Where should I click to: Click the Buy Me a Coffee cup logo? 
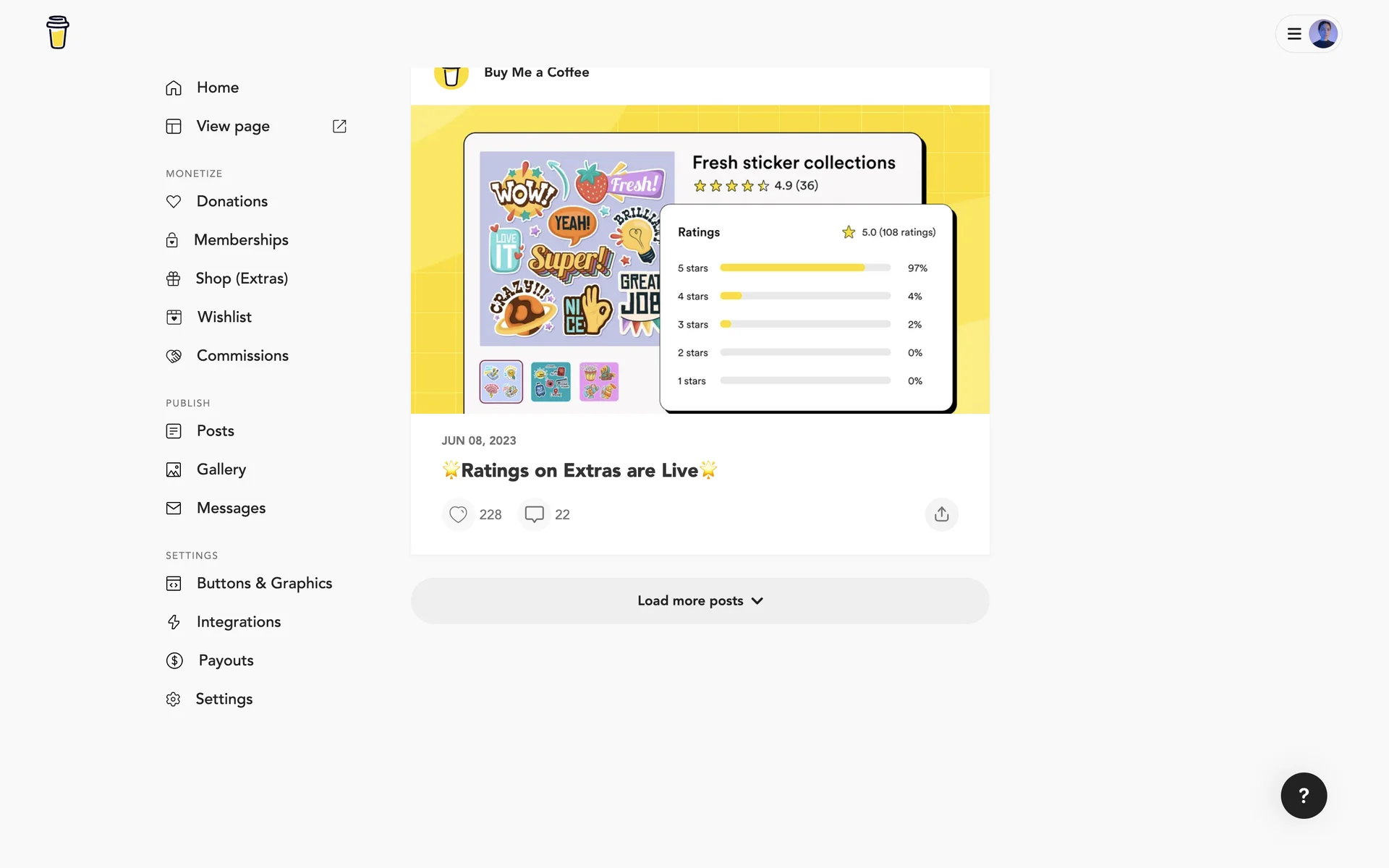(x=57, y=33)
